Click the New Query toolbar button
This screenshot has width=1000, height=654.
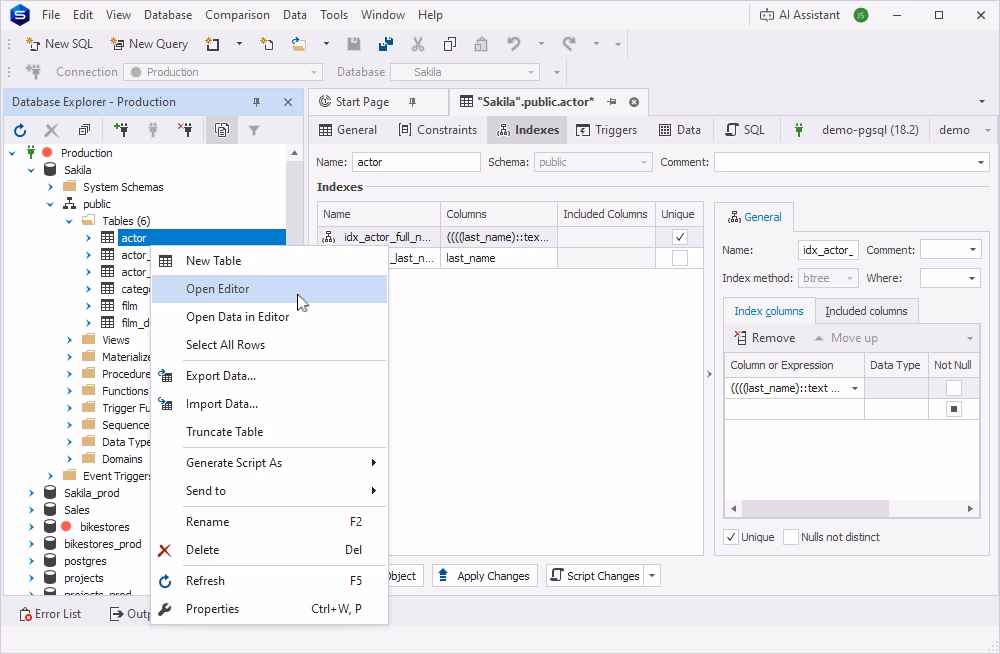pyautogui.click(x=149, y=44)
